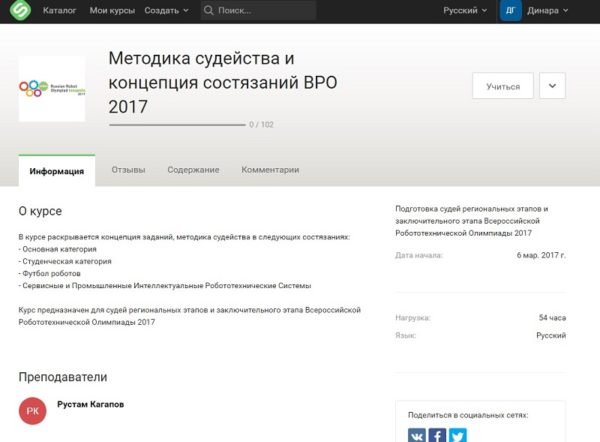The image size is (600, 442).
Task: Switch to the Отзывы tab
Action: (x=128, y=170)
